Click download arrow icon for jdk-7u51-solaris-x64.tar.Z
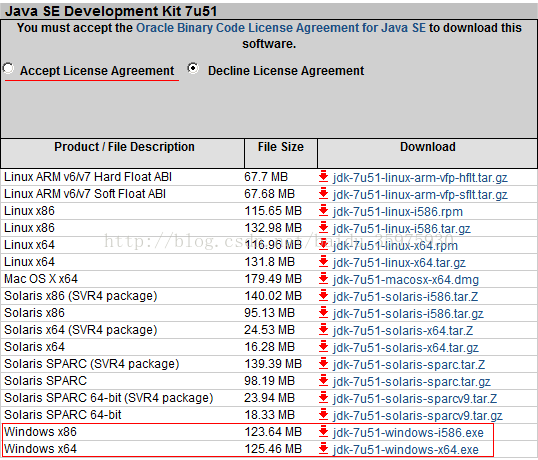The height and width of the screenshot is (460, 538). click(323, 330)
